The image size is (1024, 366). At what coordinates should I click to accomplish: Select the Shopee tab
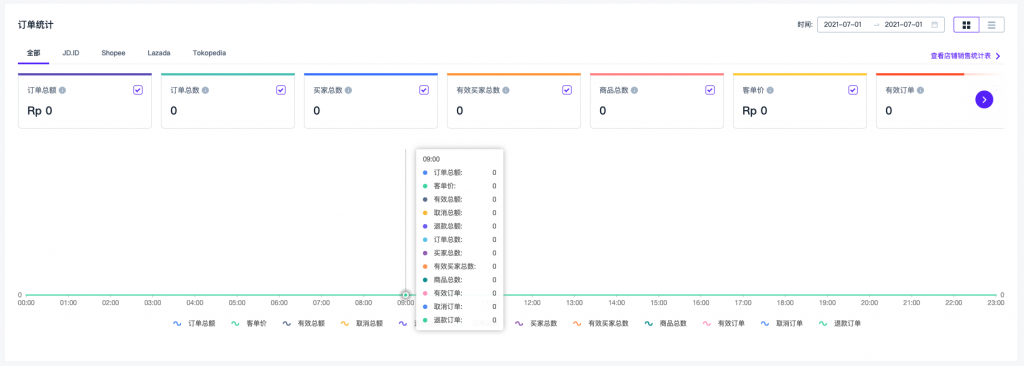click(113, 53)
